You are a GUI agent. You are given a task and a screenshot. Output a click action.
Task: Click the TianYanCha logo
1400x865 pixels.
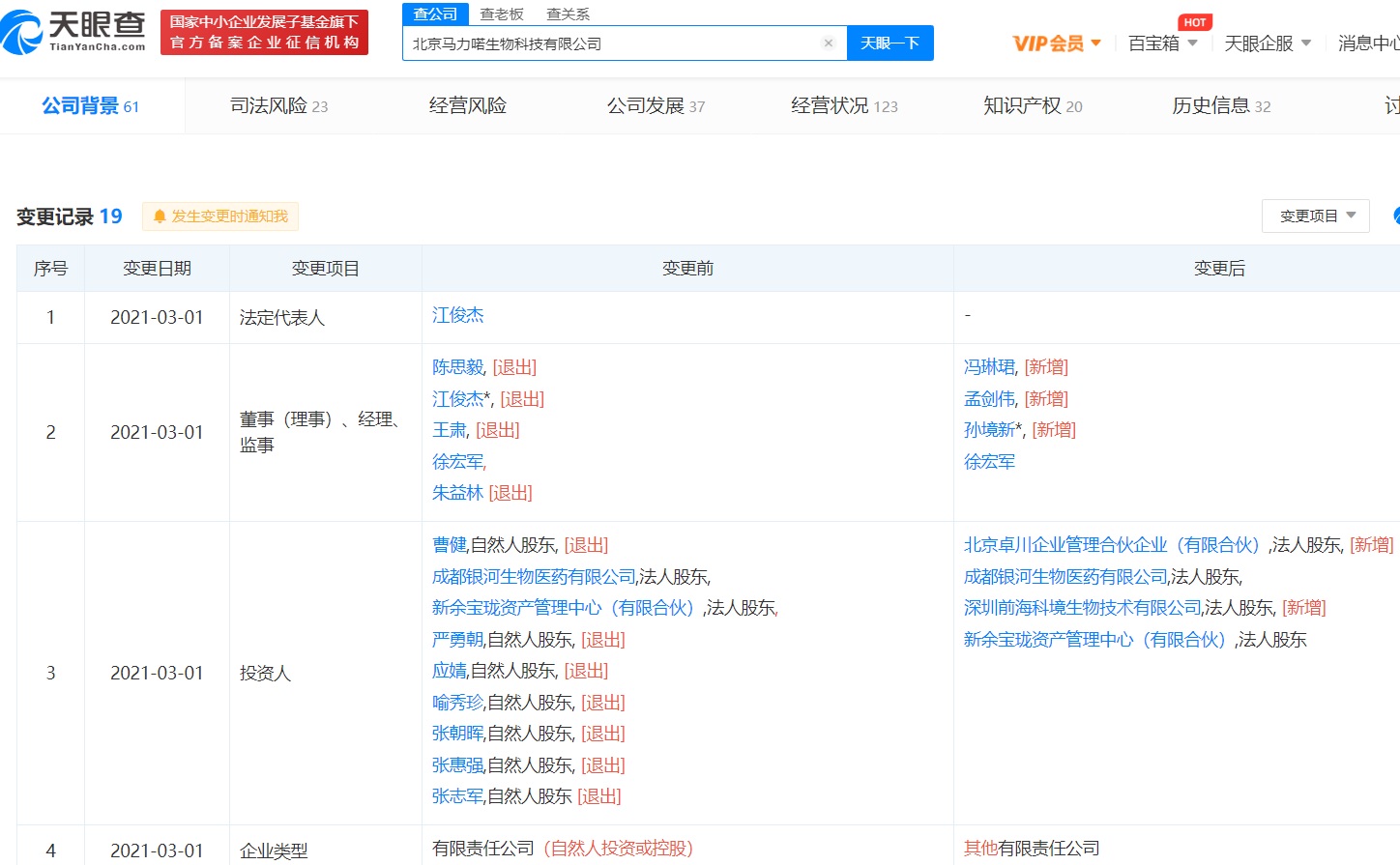(73, 32)
